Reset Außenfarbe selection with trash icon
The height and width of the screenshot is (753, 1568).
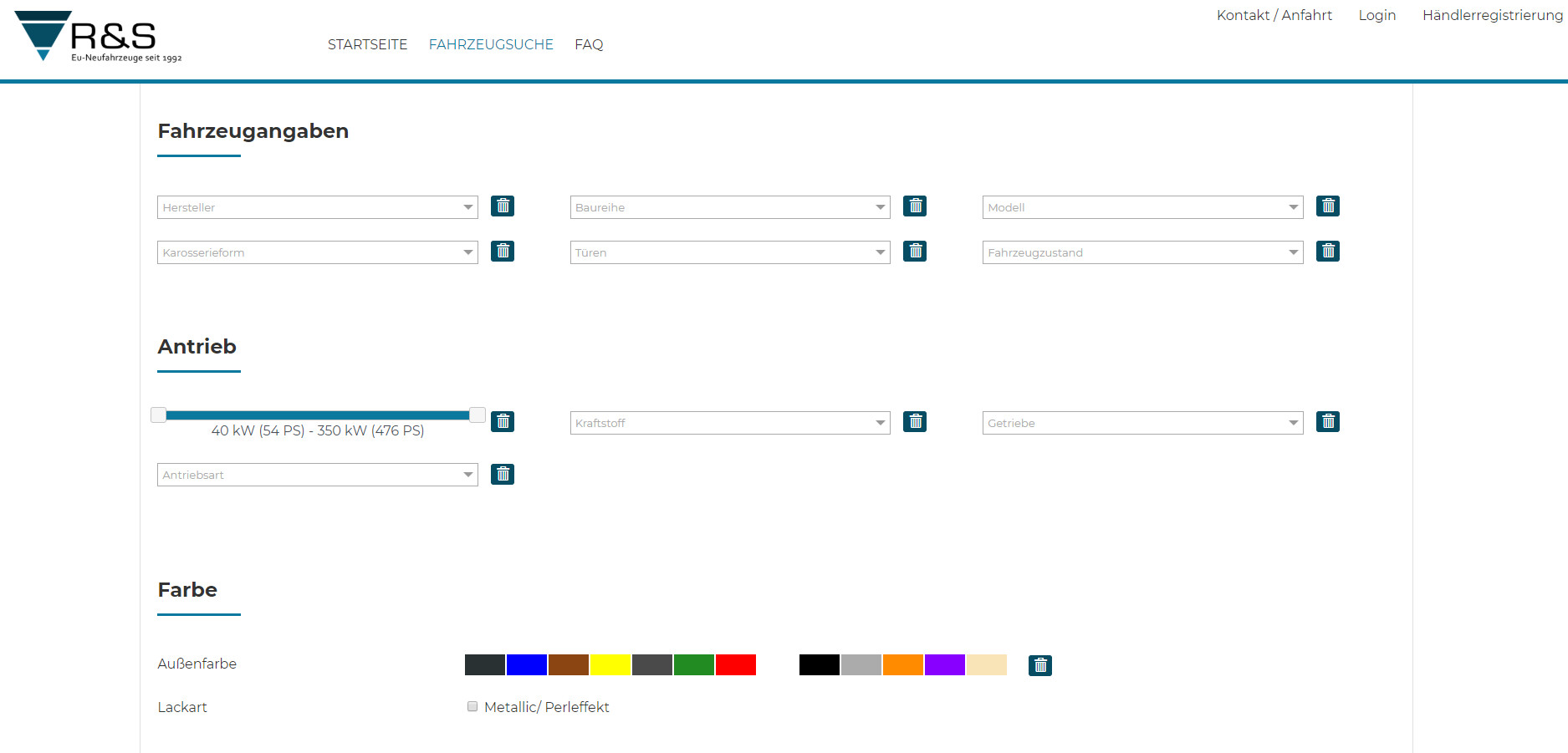1039,665
